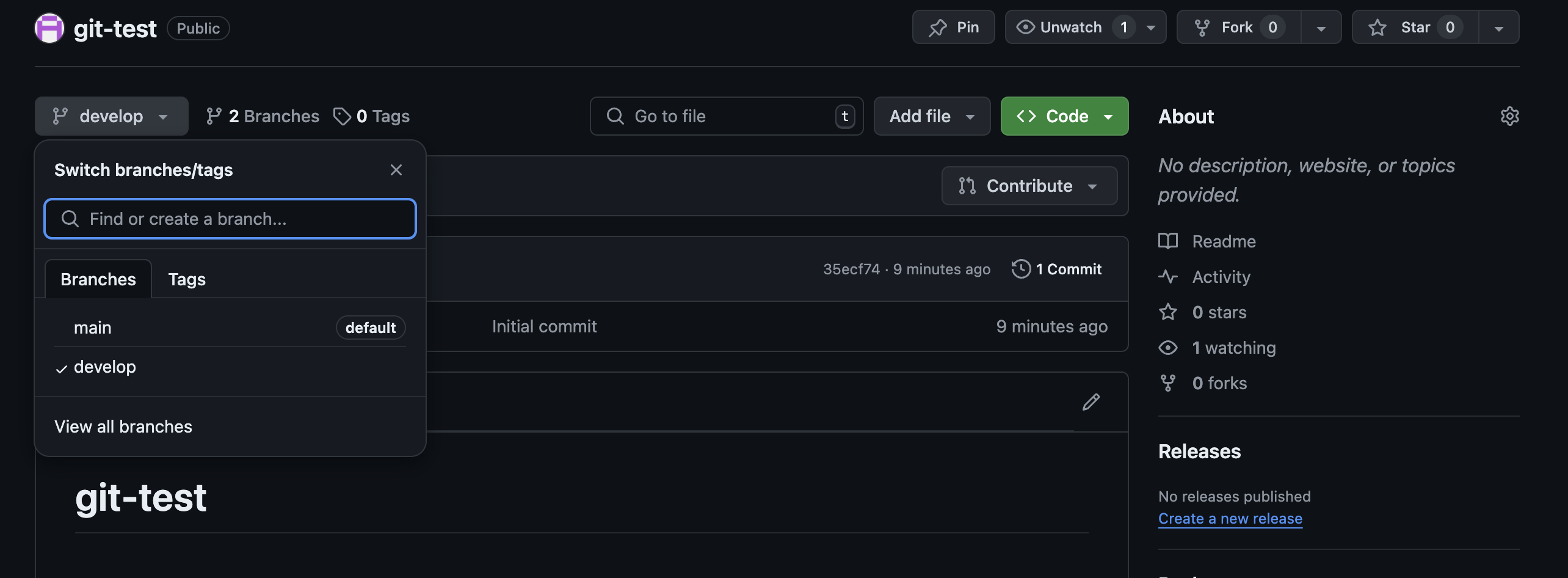This screenshot has width=1568, height=578.
Task: Click the default badge on main branch
Action: 371,327
